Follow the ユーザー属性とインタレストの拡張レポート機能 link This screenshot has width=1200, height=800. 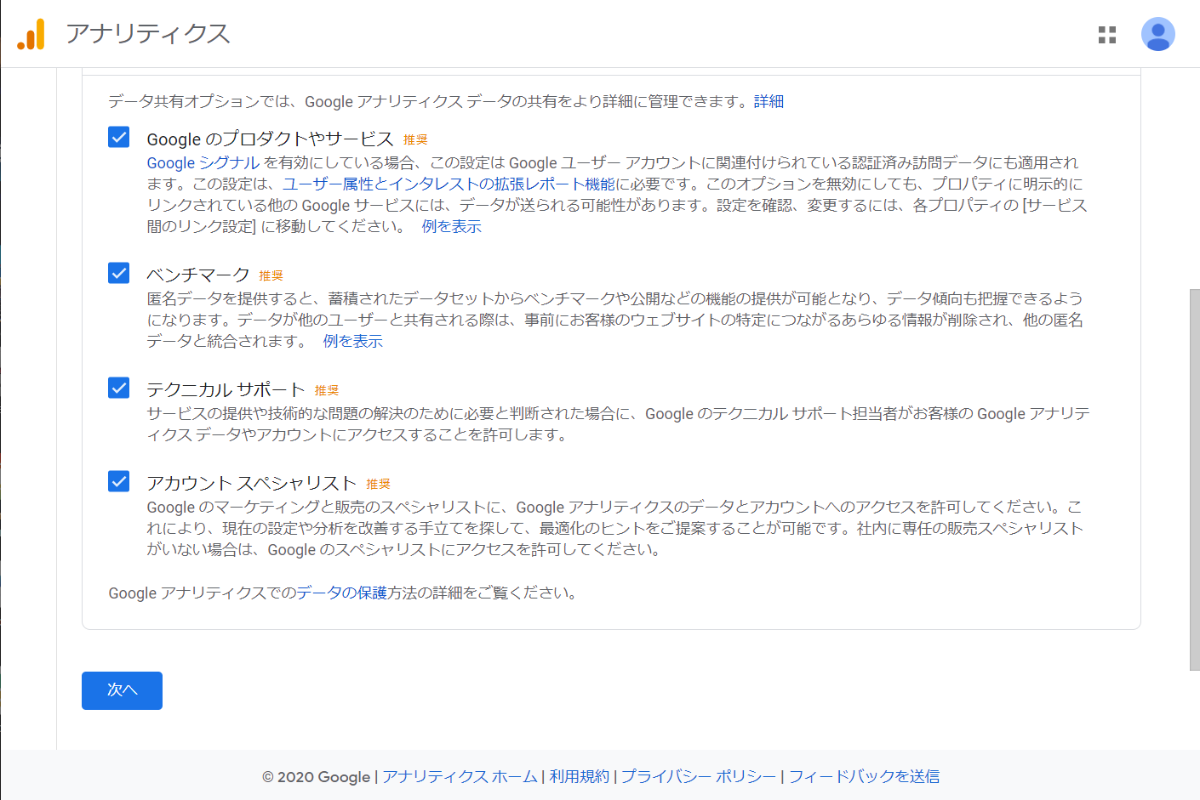point(448,184)
